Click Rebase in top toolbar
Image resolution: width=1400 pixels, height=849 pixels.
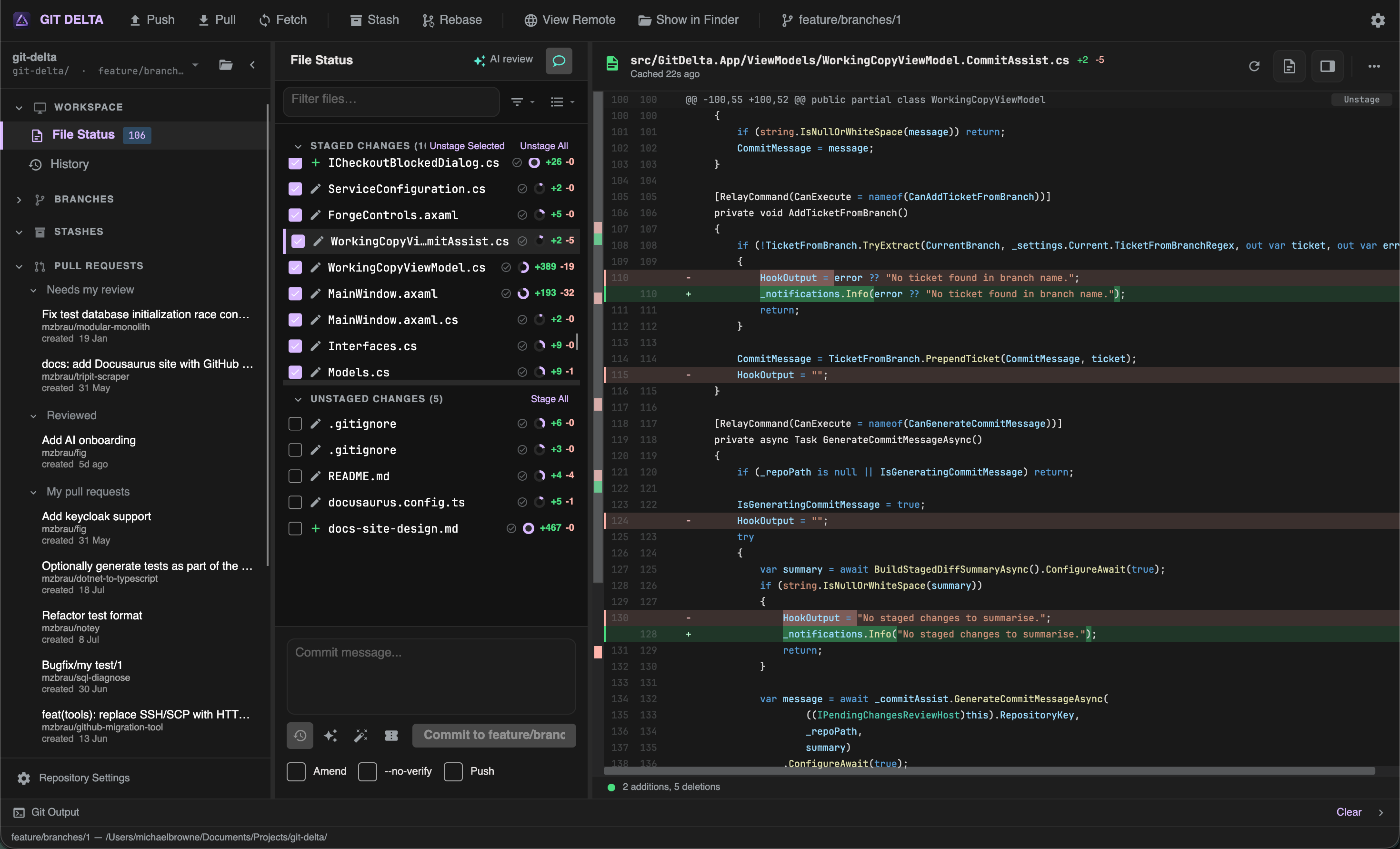pos(452,20)
